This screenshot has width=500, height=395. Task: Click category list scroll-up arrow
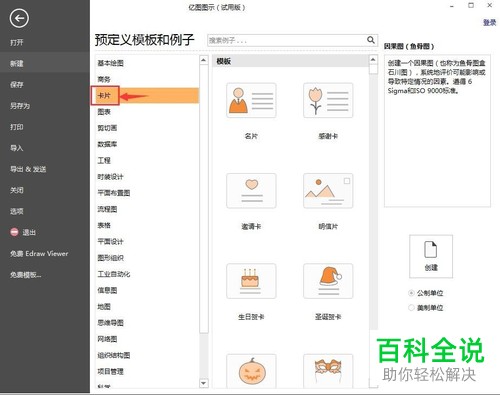(204, 60)
